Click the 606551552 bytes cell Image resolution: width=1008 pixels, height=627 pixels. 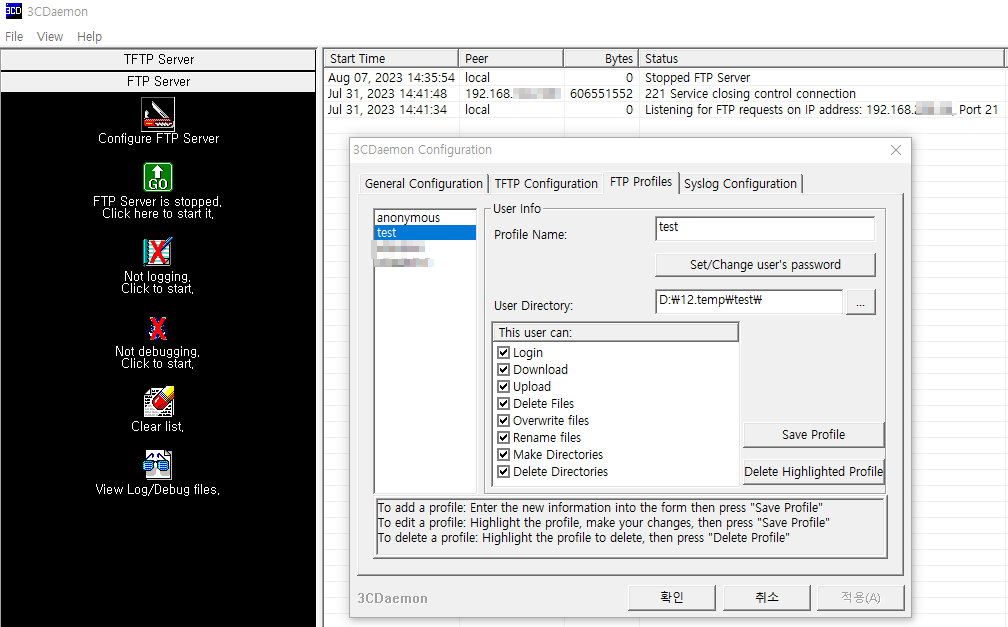601,94
